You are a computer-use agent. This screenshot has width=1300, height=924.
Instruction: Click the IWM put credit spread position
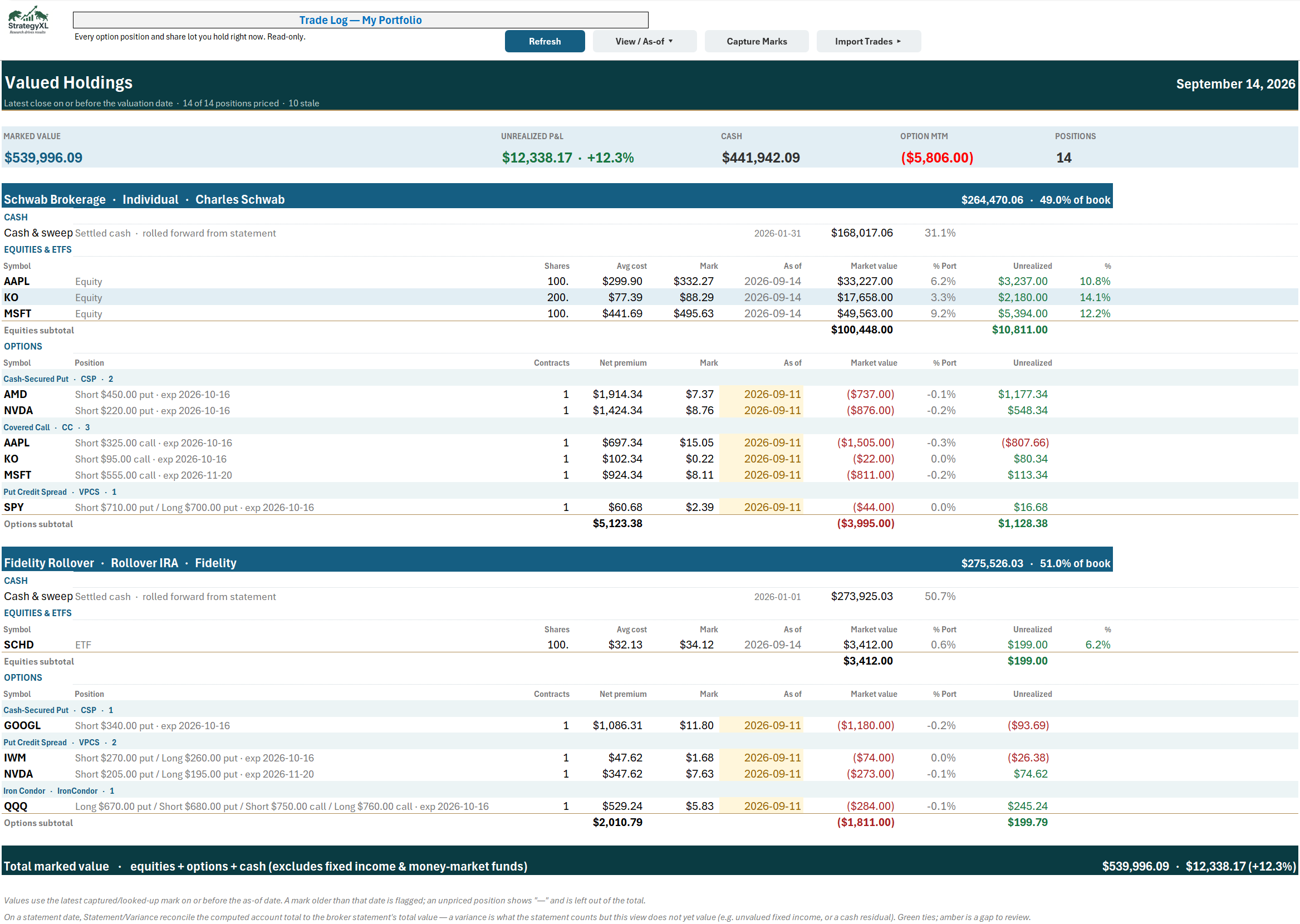(194, 758)
